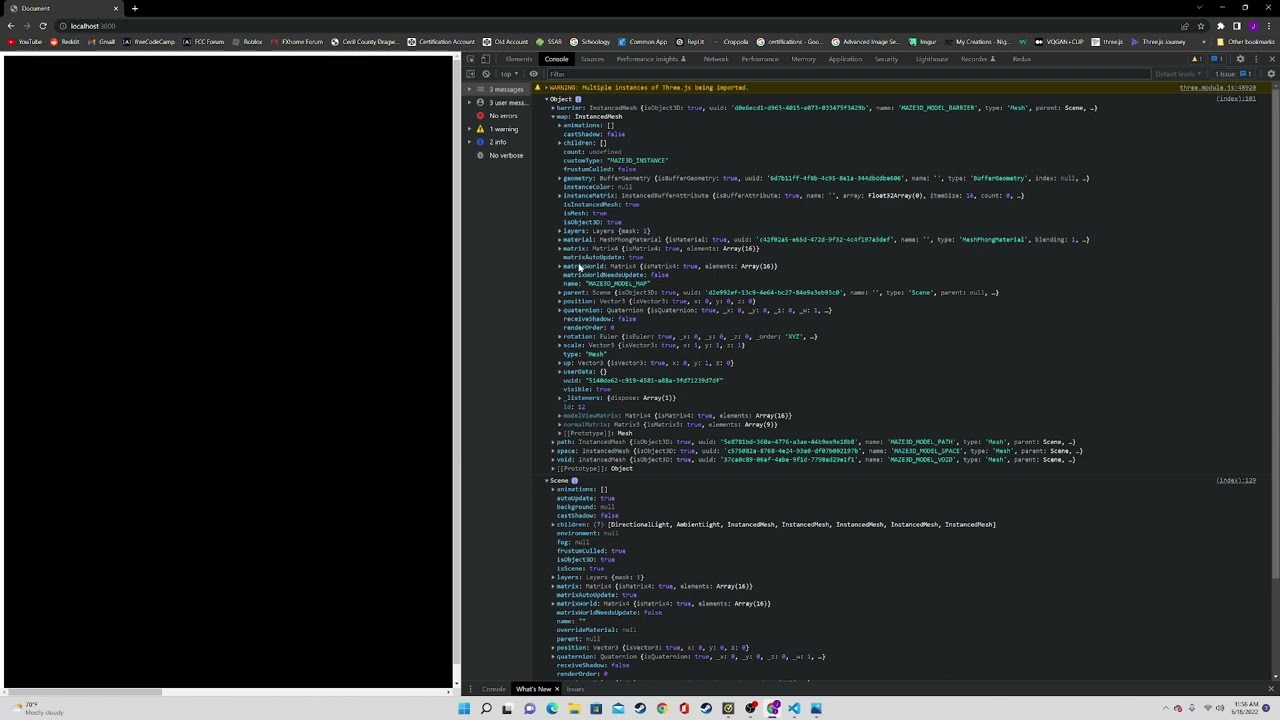Screen dimensions: 1280x720
Task: Expand the barrier: InstancedMesh entry
Action: (x=553, y=108)
